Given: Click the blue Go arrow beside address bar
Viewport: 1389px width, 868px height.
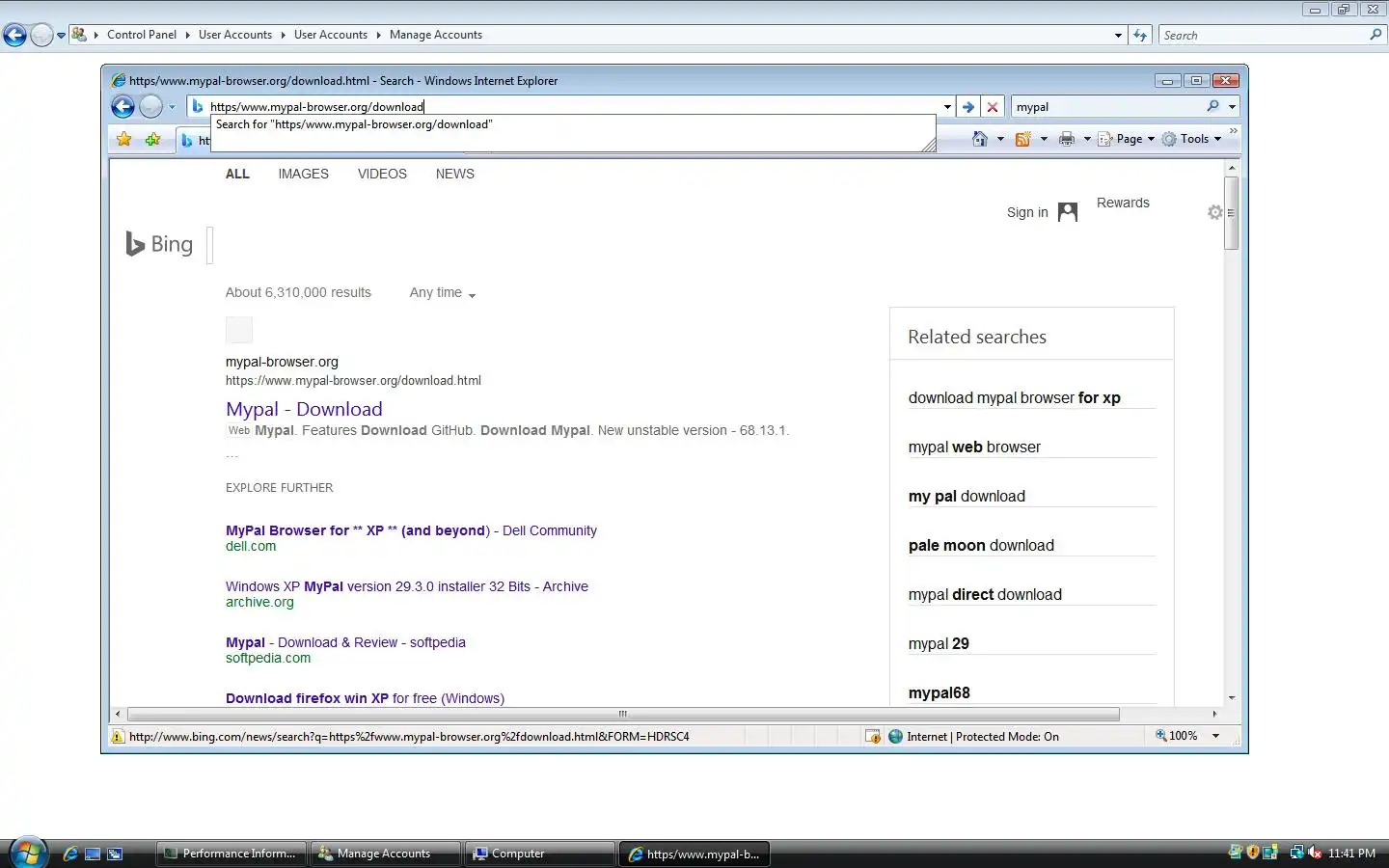Looking at the screenshot, I should pos(968,107).
